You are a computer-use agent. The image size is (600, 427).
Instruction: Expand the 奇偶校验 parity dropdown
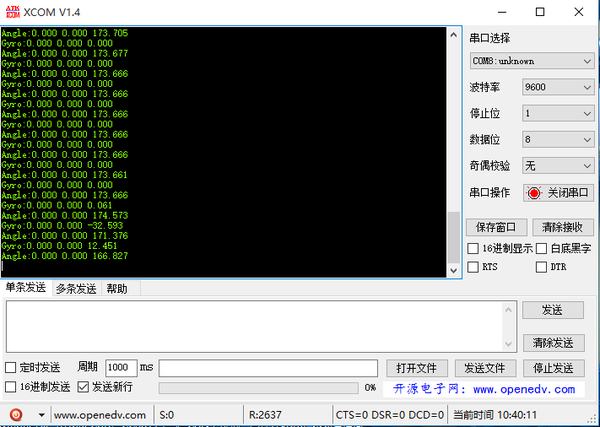click(558, 166)
